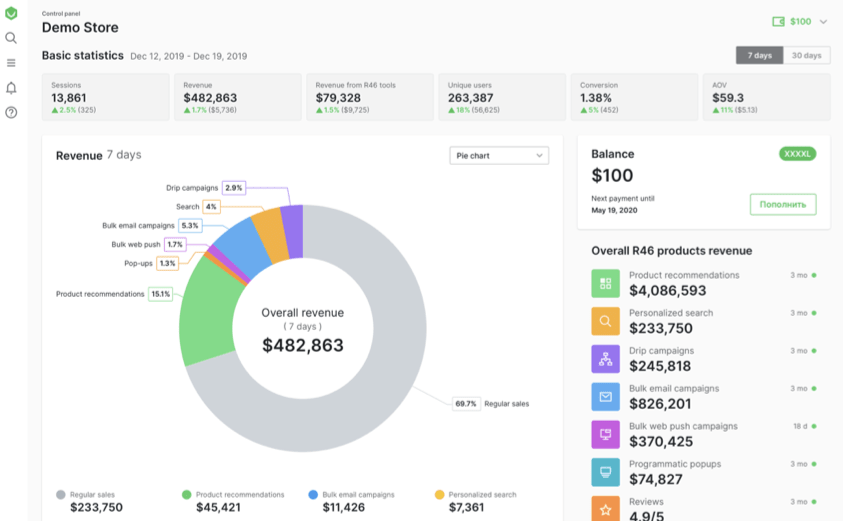Open the help question mark icon
The height and width of the screenshot is (521, 843).
(x=11, y=112)
